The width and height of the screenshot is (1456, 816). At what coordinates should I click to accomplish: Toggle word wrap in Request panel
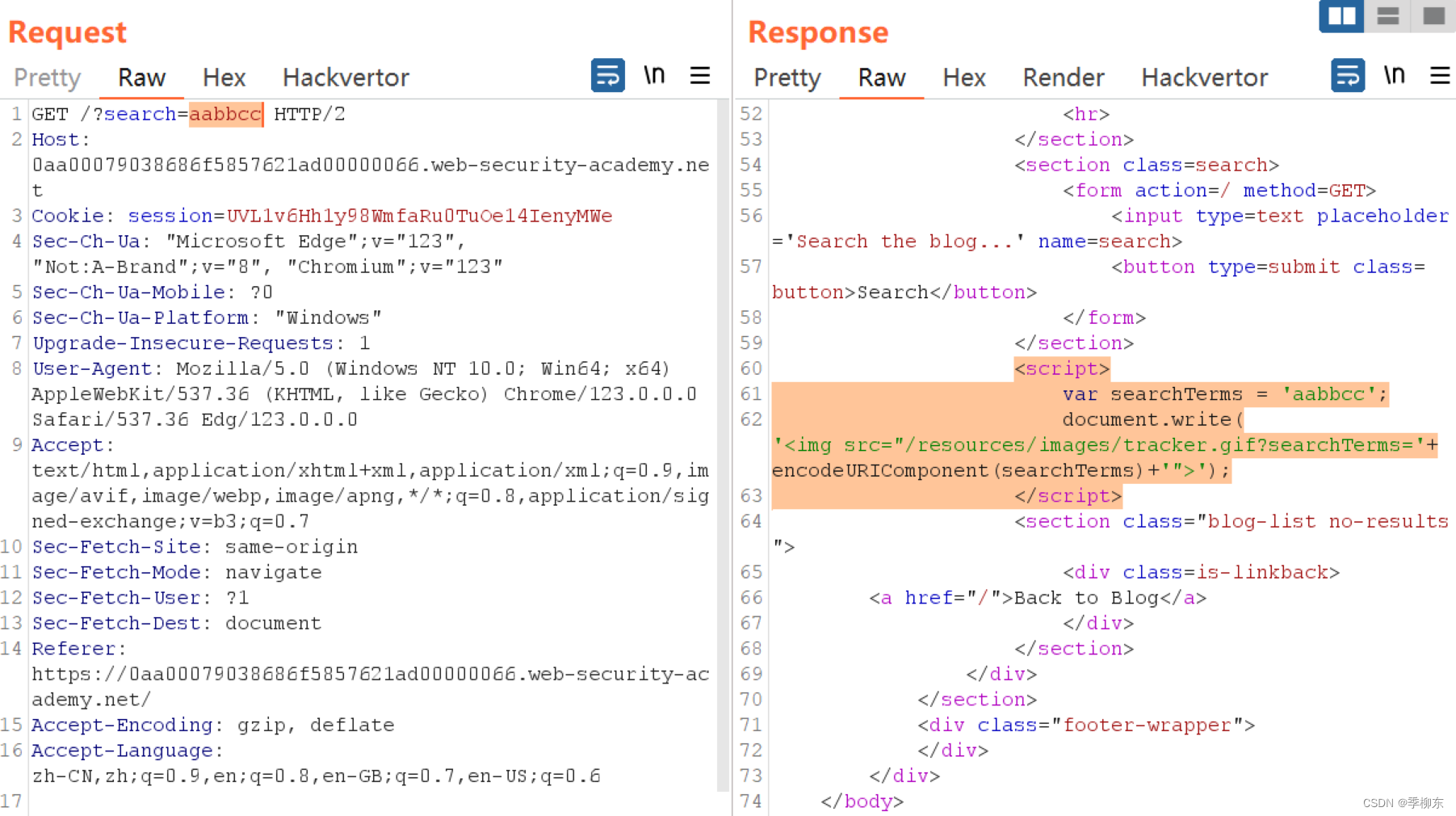click(607, 76)
